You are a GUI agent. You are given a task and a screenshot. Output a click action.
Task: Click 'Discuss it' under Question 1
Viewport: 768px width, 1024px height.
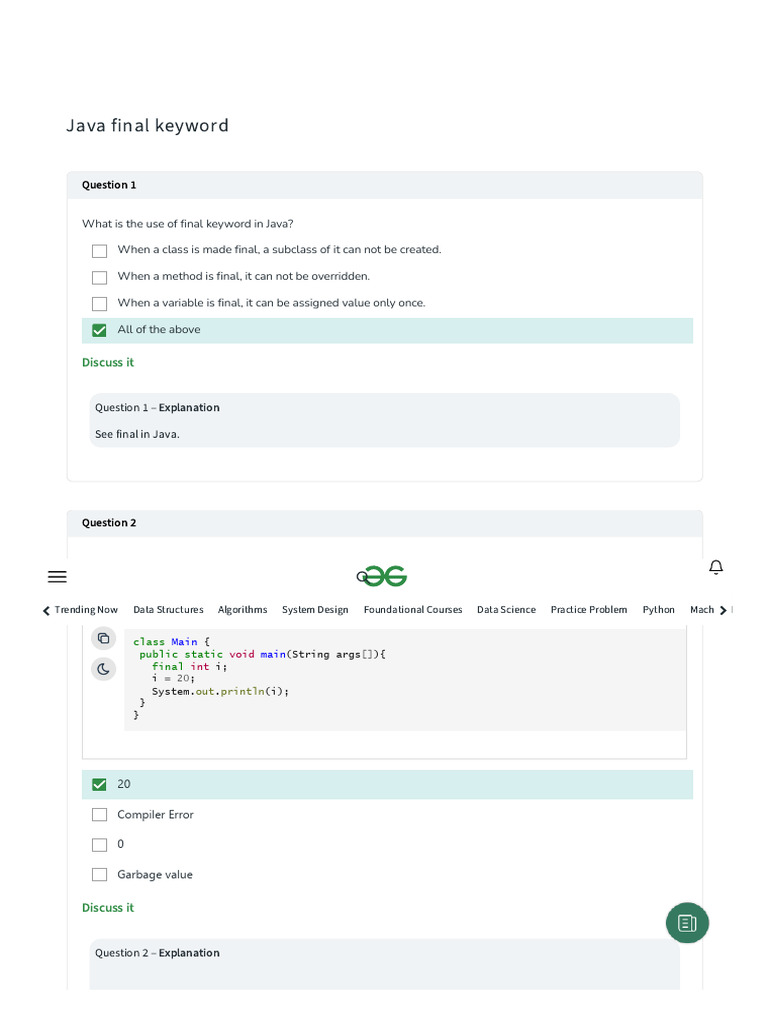108,363
